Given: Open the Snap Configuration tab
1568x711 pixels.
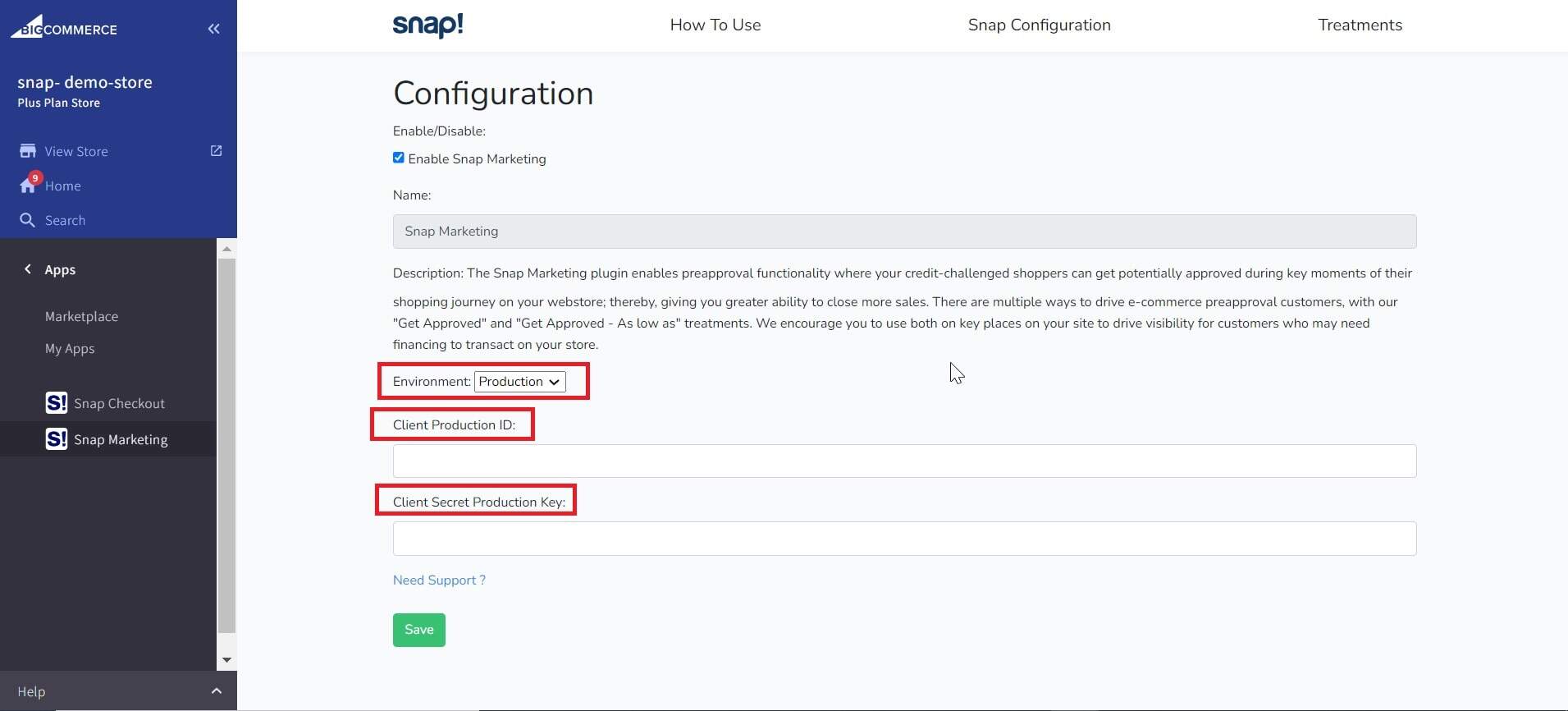Looking at the screenshot, I should 1040,25.
